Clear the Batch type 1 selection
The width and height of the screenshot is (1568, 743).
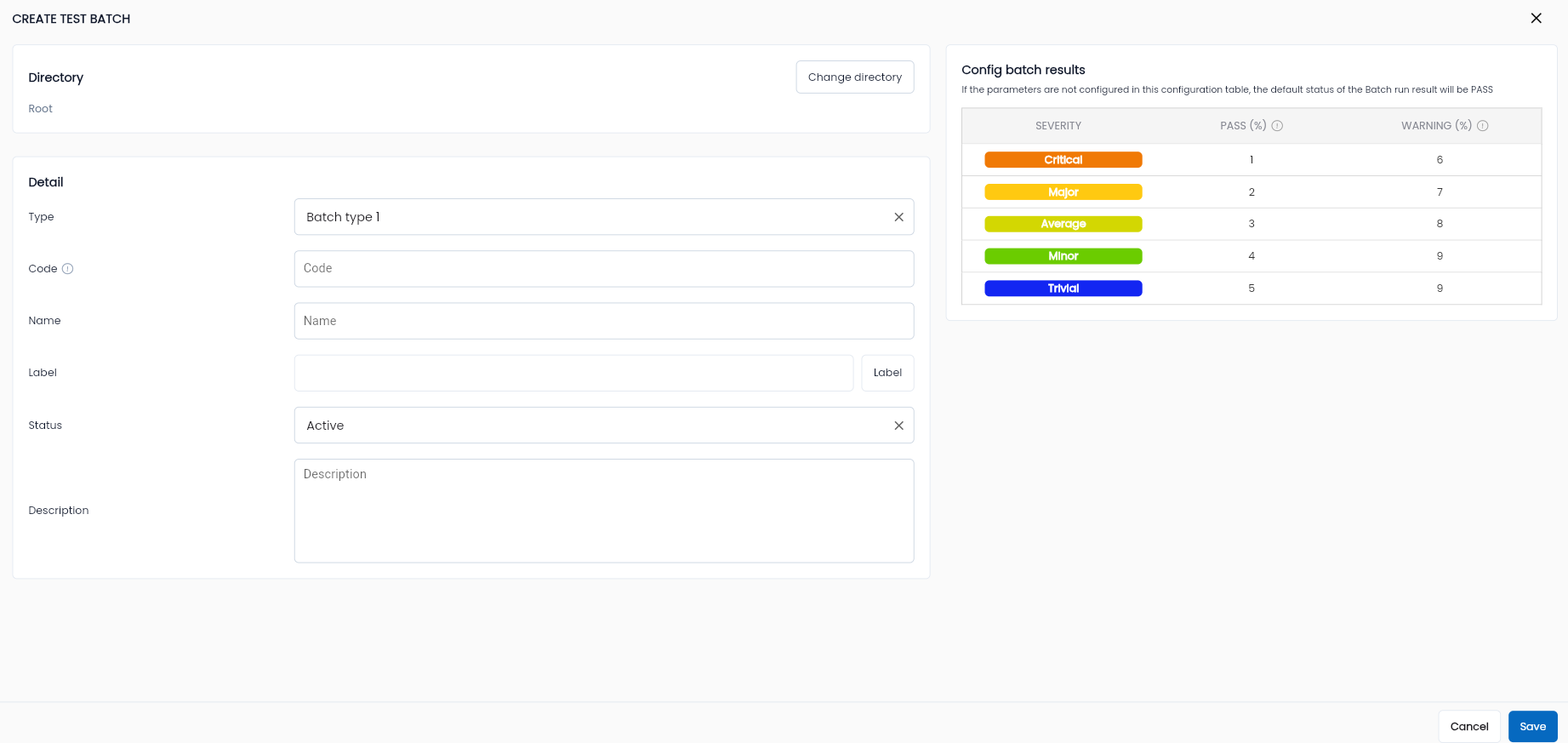coord(898,217)
